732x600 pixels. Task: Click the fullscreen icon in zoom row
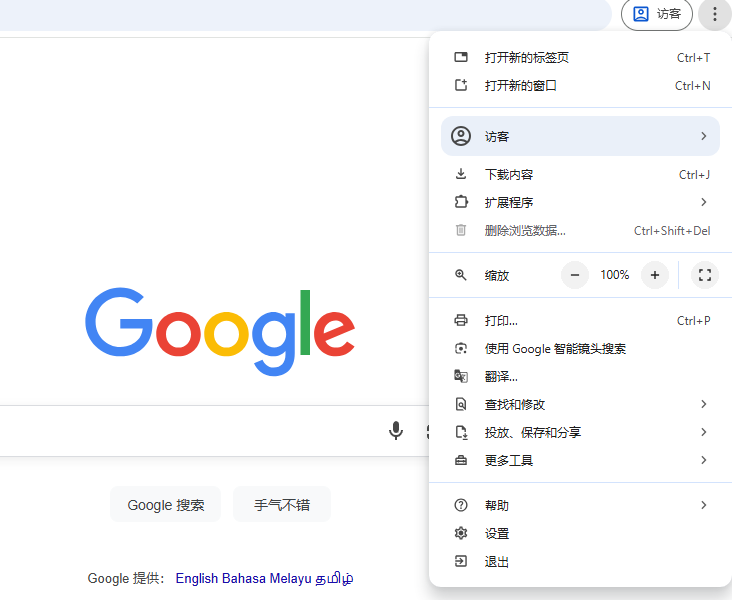(705, 275)
